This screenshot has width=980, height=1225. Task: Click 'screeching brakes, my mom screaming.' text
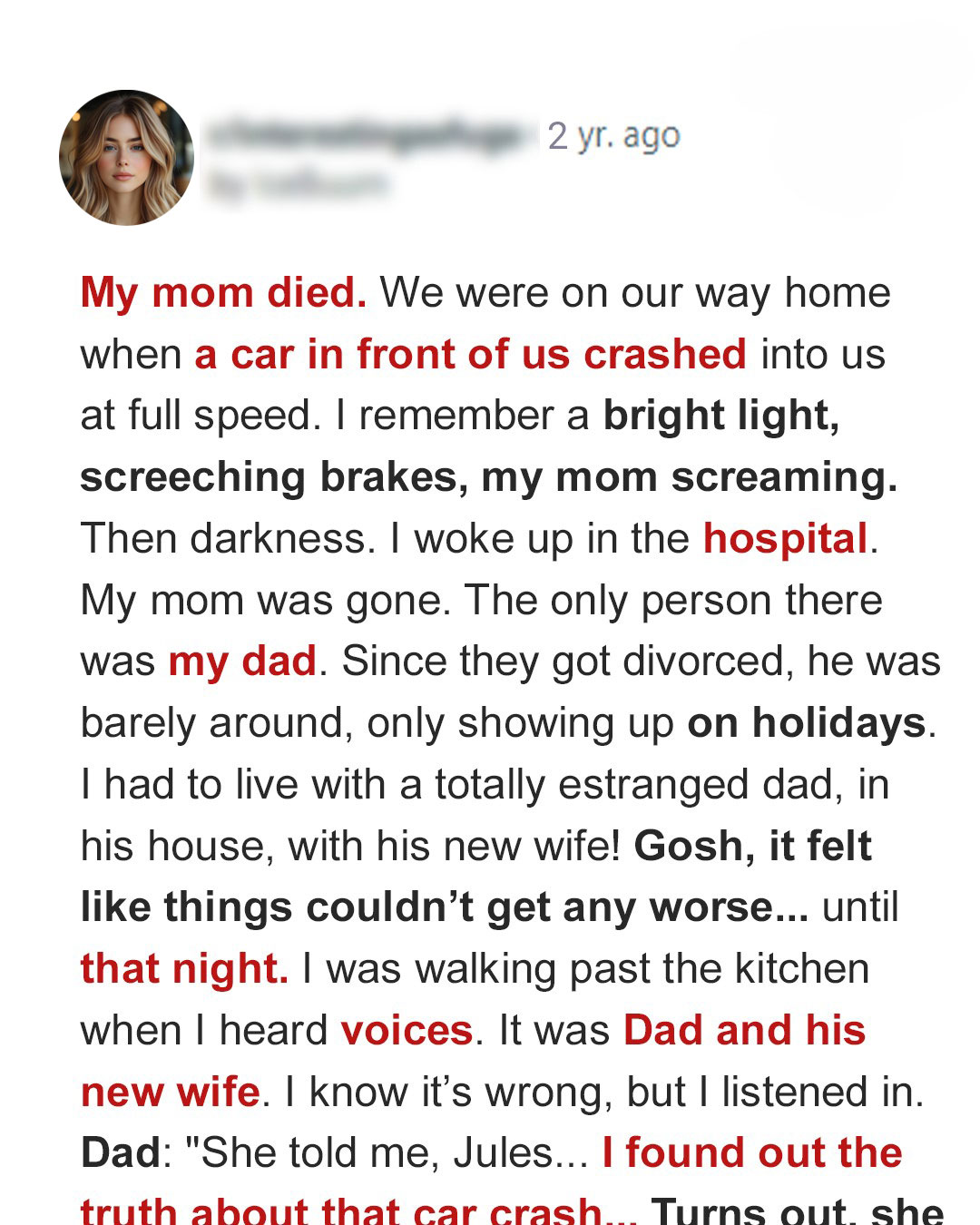point(489,477)
